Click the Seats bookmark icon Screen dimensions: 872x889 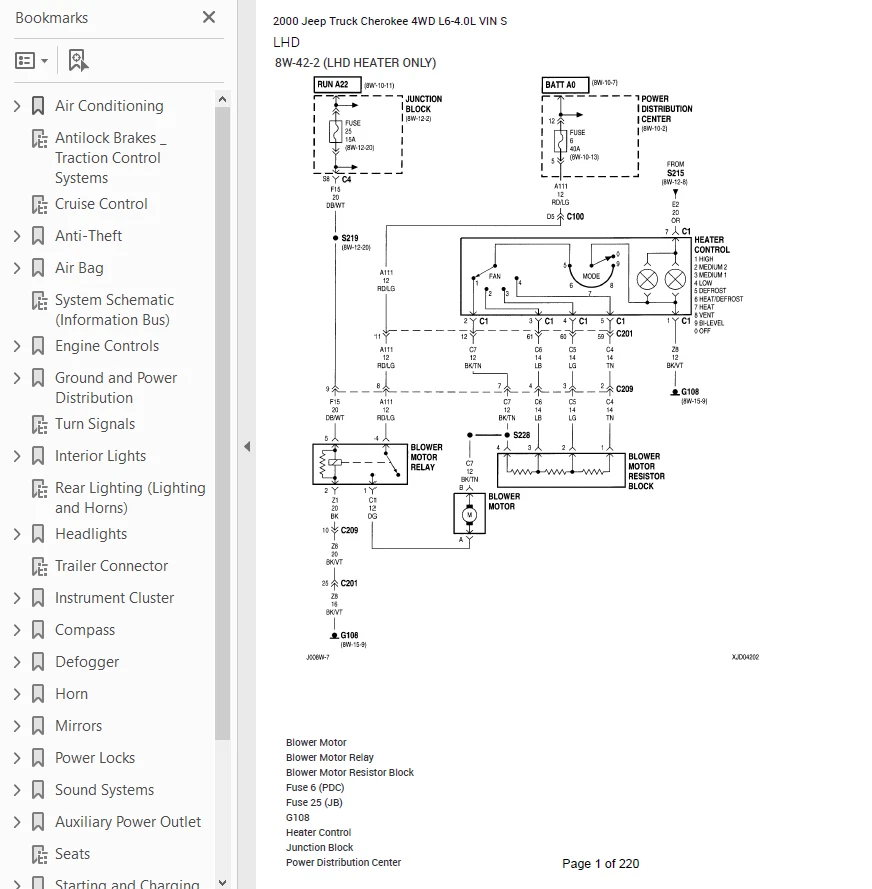click(x=39, y=854)
